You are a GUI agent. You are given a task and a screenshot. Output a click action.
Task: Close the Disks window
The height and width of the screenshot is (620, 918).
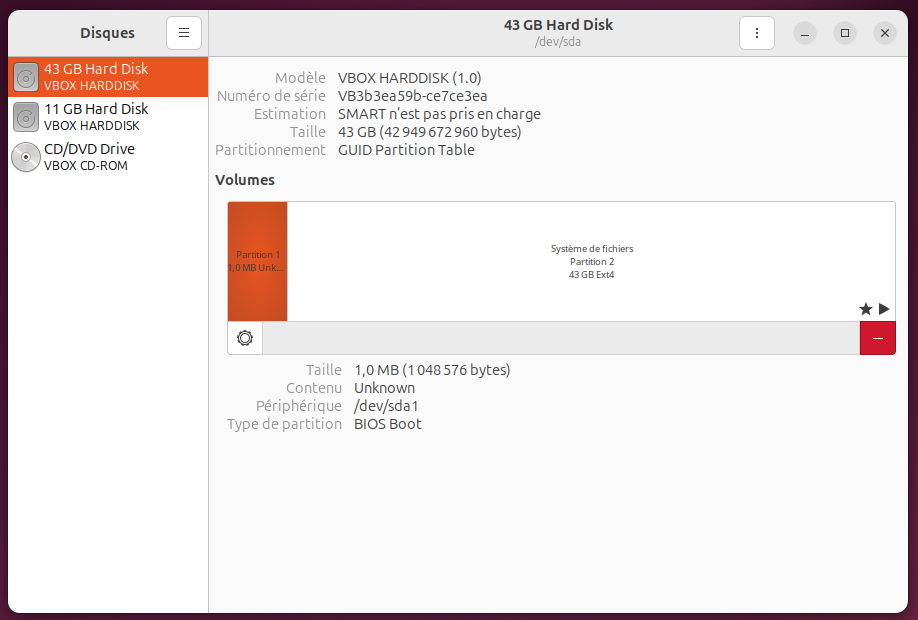pyautogui.click(x=884, y=33)
